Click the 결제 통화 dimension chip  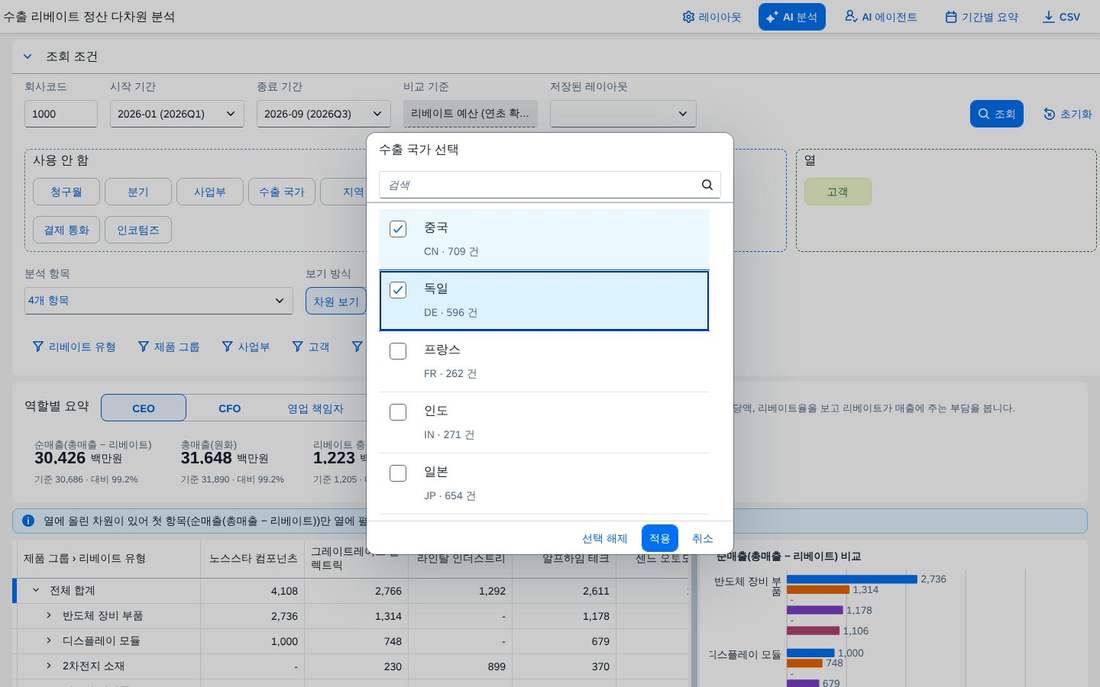[66, 229]
